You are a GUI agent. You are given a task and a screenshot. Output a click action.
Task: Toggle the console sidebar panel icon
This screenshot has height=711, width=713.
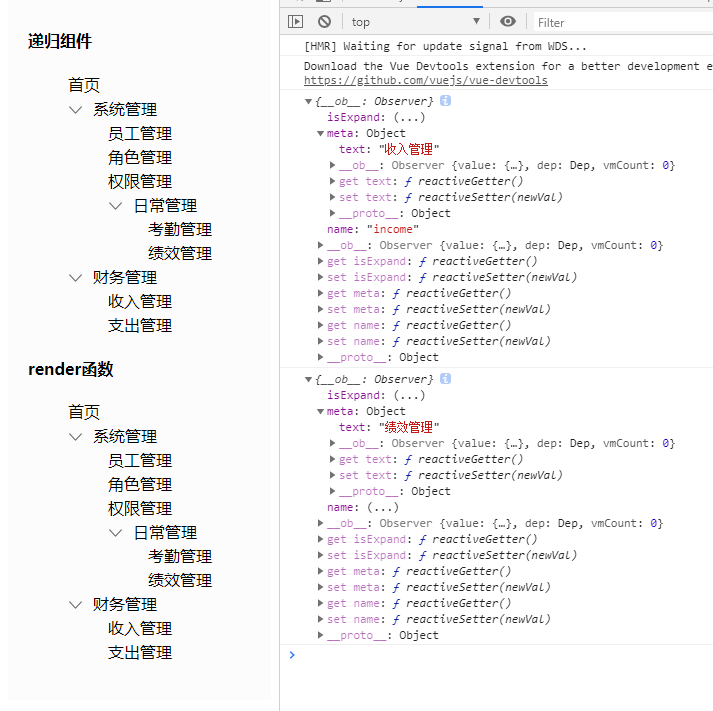[295, 21]
